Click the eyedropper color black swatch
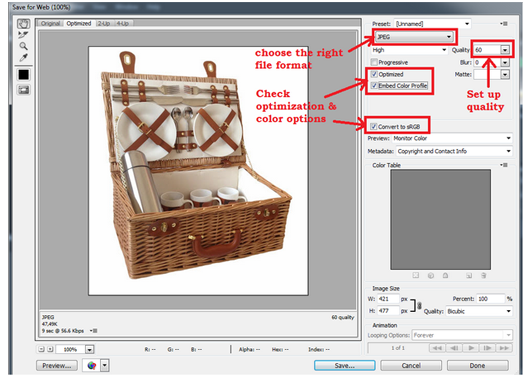This screenshot has height=376, width=530. coord(24,75)
